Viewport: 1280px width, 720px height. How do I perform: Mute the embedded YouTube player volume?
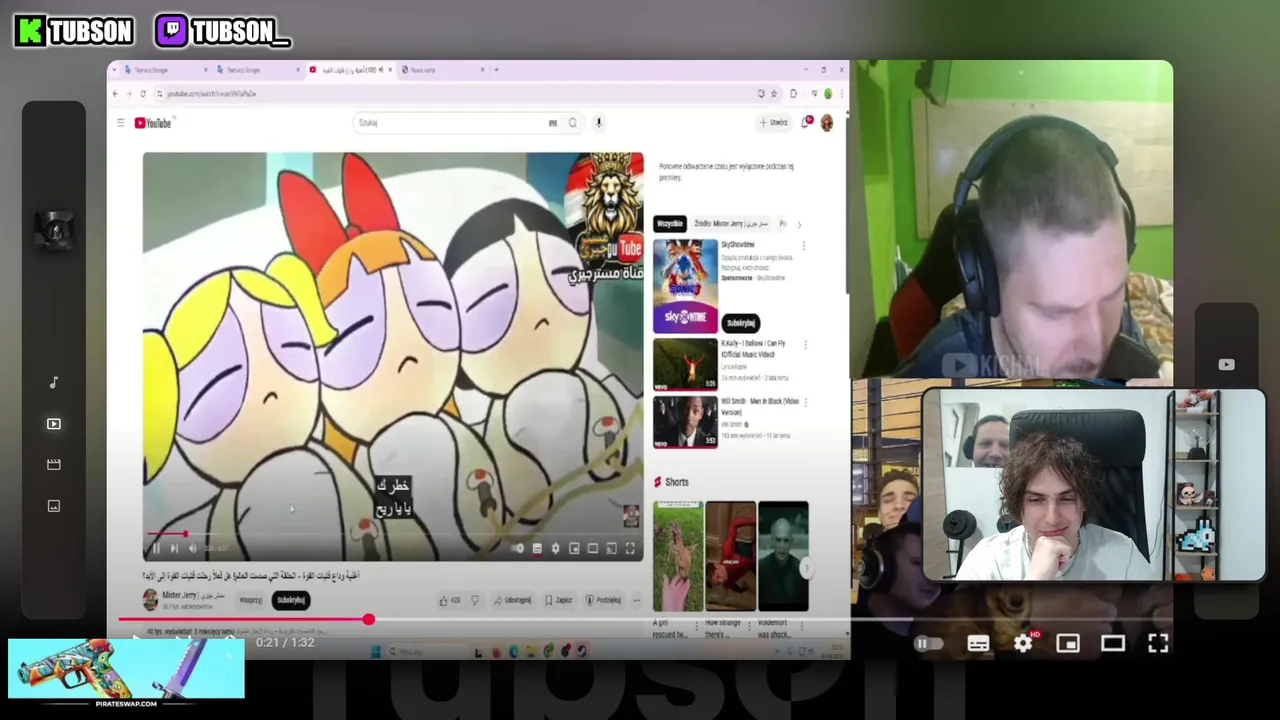pos(192,548)
